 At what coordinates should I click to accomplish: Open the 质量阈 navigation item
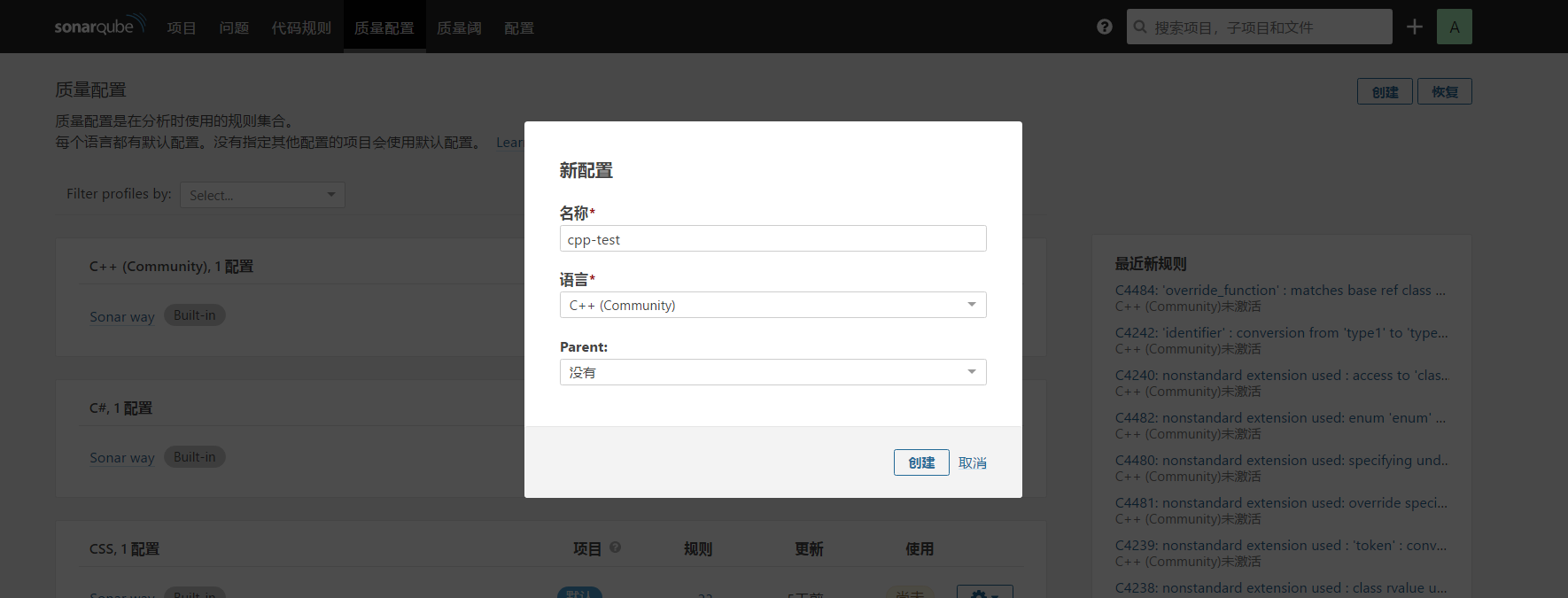click(459, 27)
